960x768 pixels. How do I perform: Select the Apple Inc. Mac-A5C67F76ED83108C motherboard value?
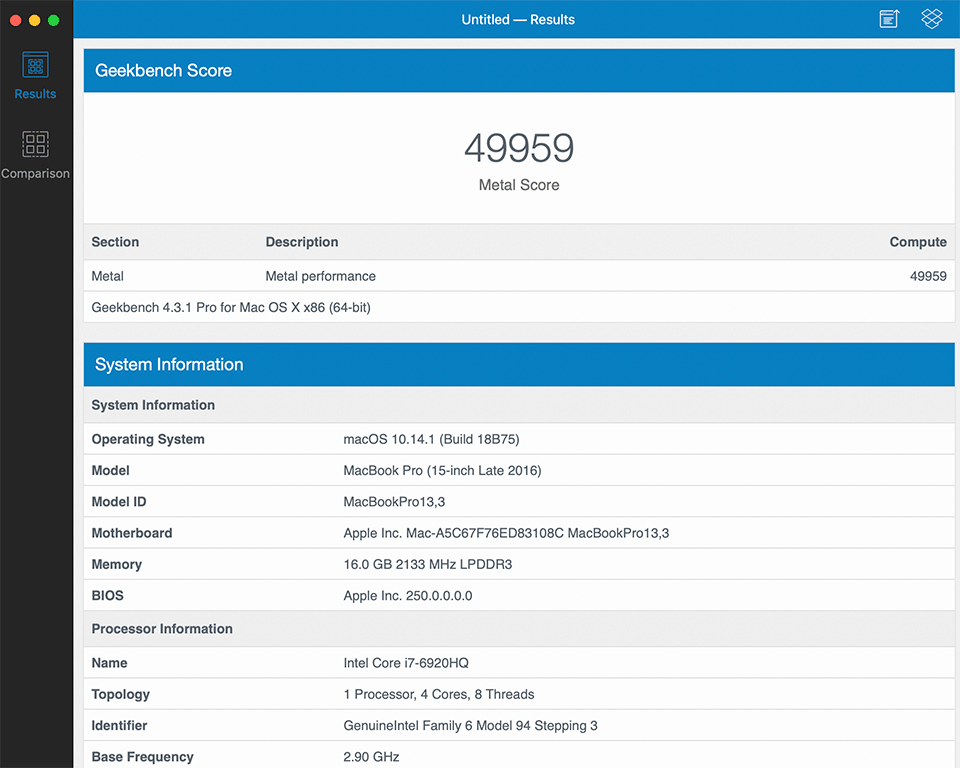coord(506,533)
